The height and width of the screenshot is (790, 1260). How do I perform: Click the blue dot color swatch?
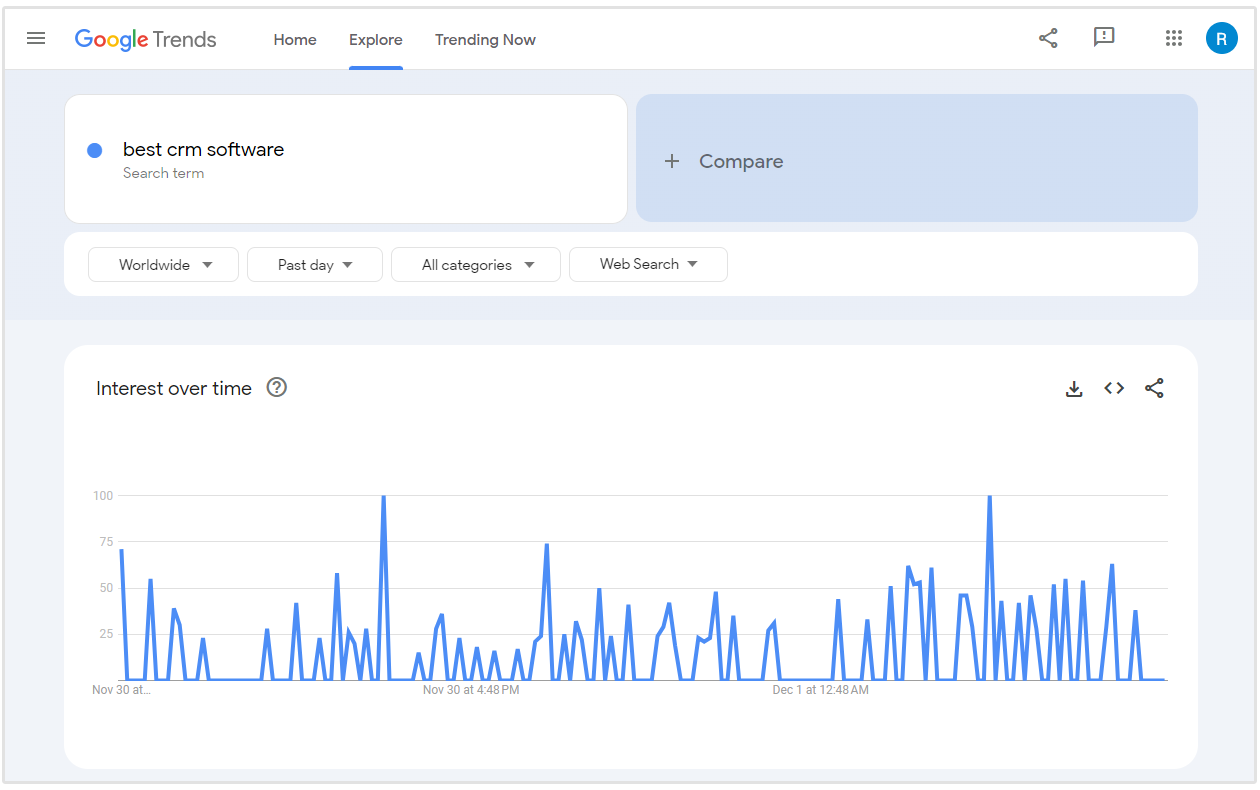click(95, 150)
